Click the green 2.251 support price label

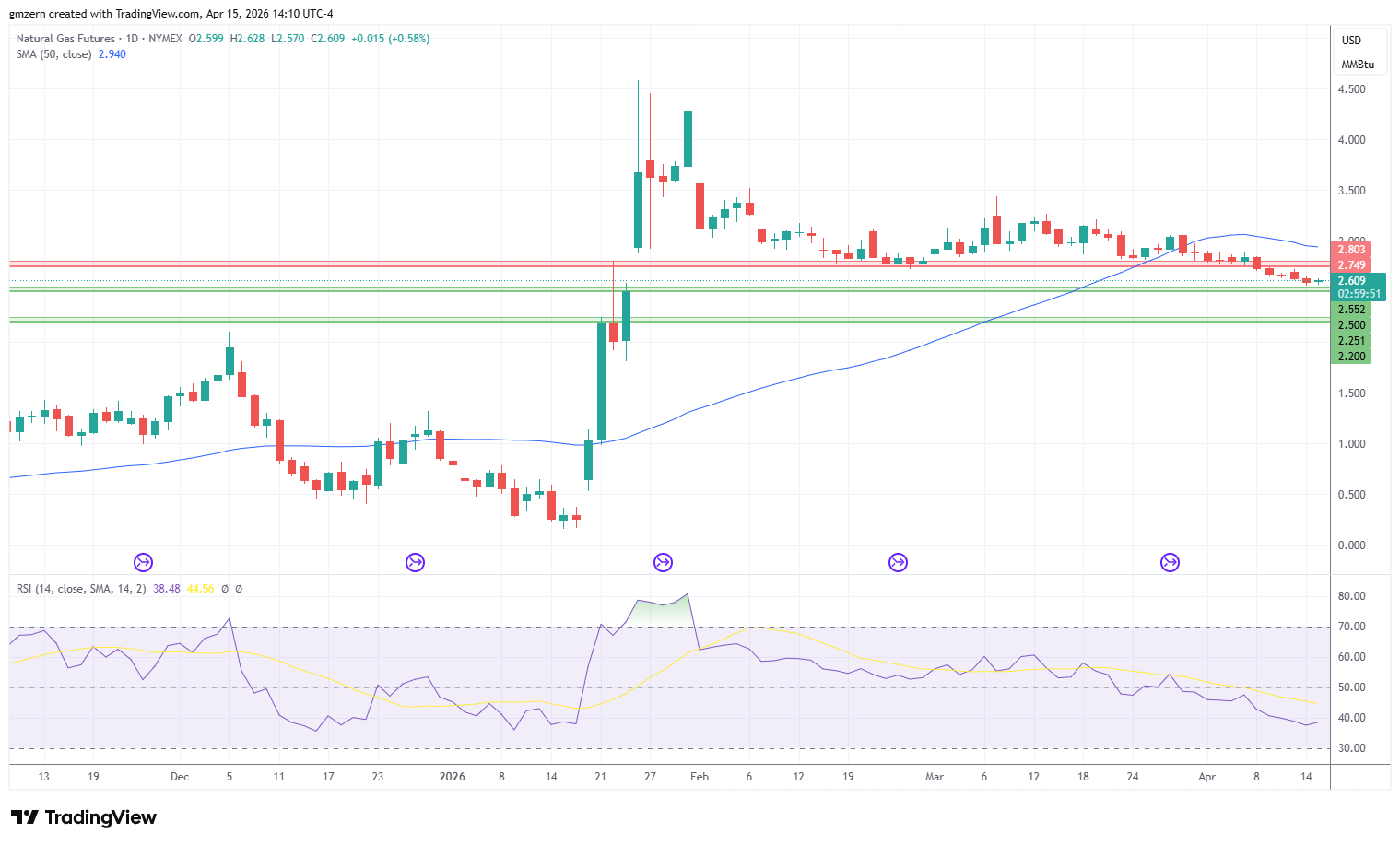(x=1351, y=341)
